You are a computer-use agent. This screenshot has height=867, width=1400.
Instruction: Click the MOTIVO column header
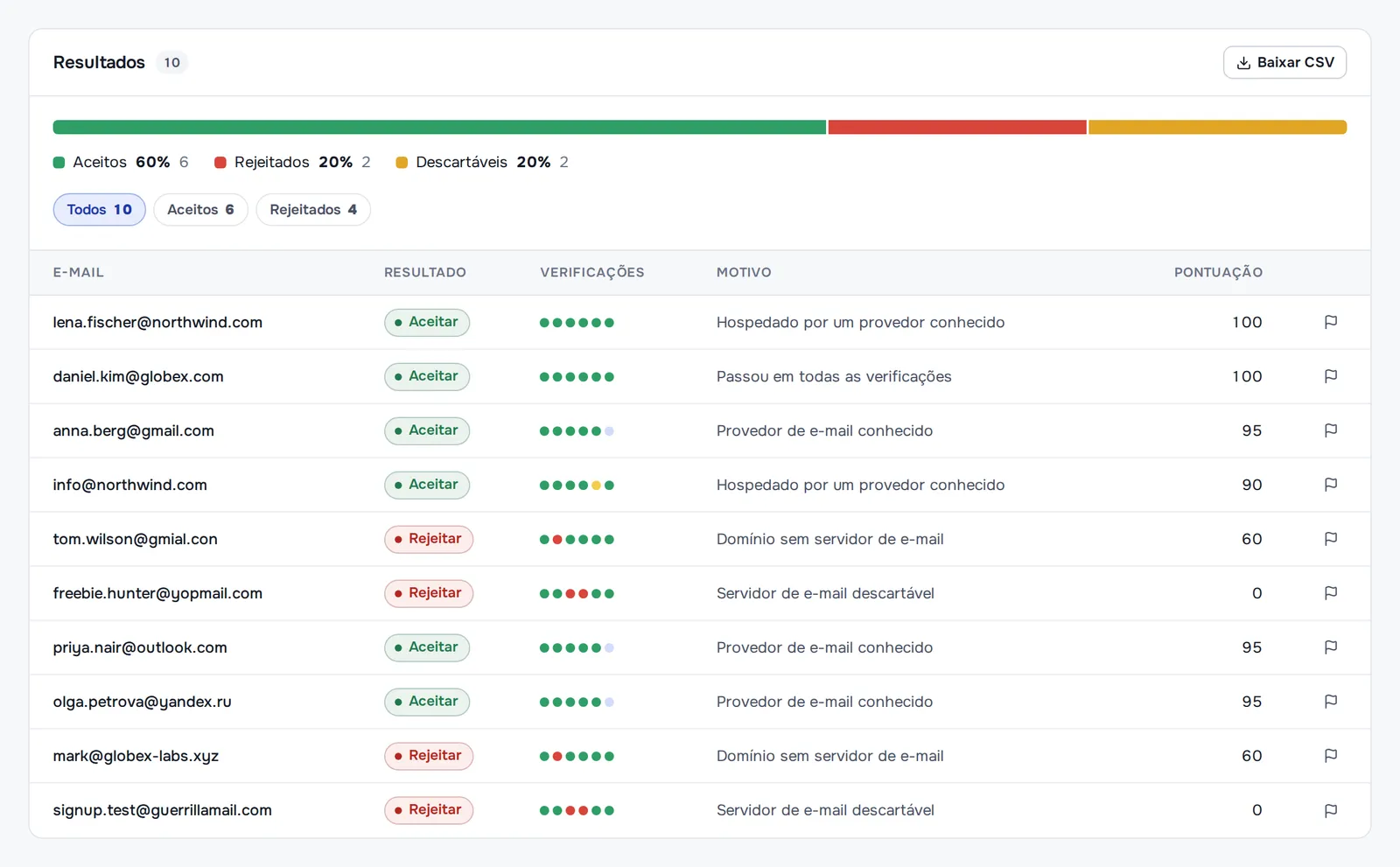pyautogui.click(x=744, y=272)
